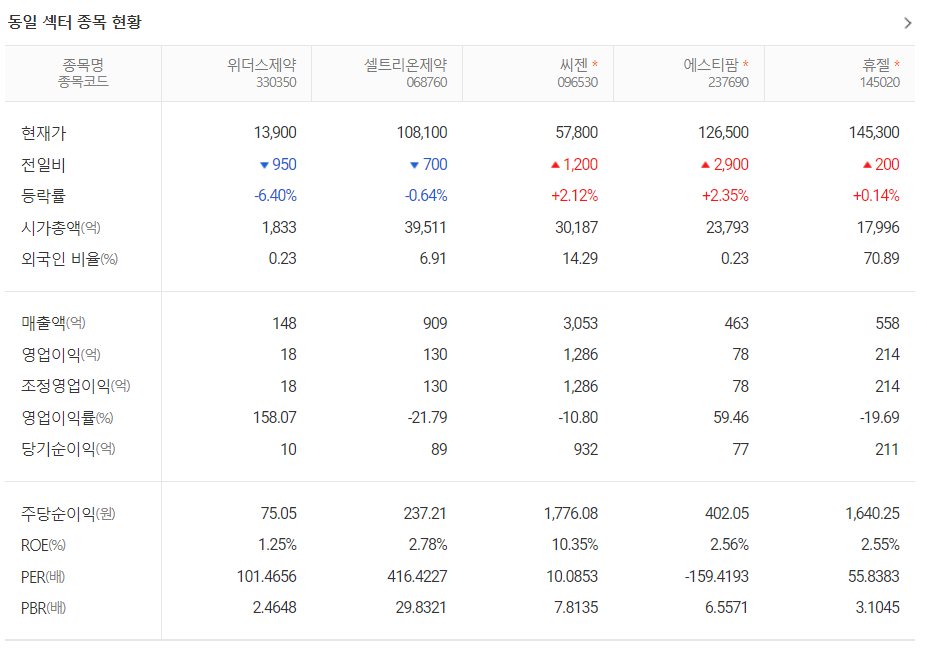Viewport: 927px width, 652px height.
Task: Click market cap value 30,187
Action: coord(576,228)
